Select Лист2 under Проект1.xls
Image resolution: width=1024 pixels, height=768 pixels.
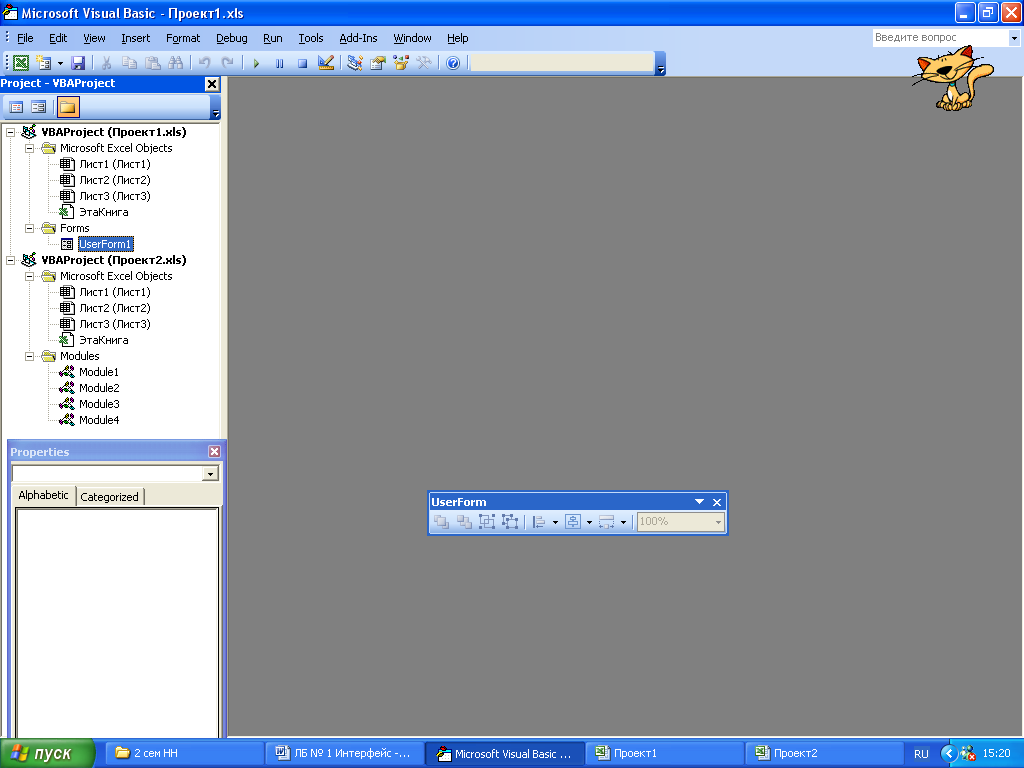(114, 180)
